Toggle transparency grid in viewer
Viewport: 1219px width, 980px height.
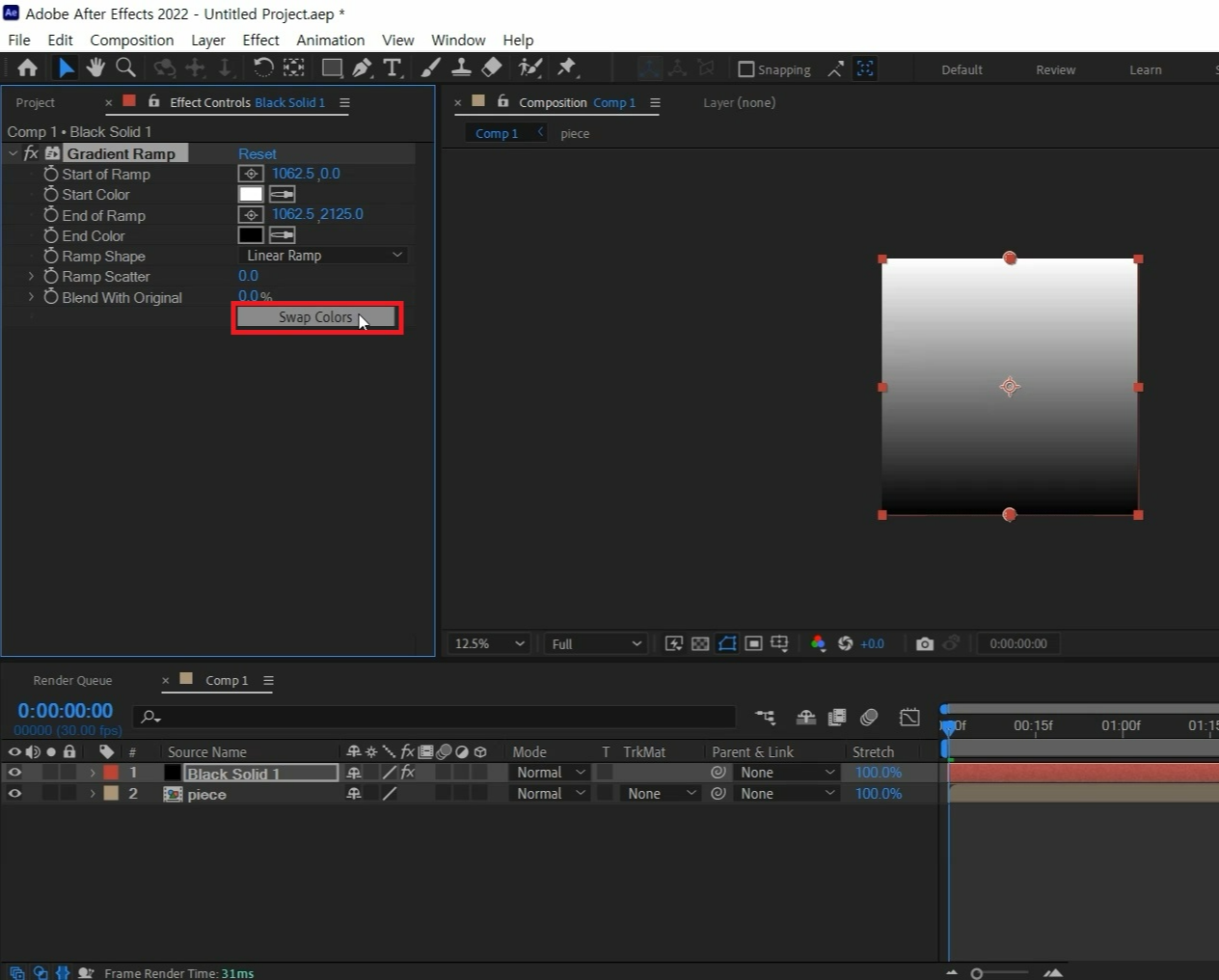coord(700,643)
